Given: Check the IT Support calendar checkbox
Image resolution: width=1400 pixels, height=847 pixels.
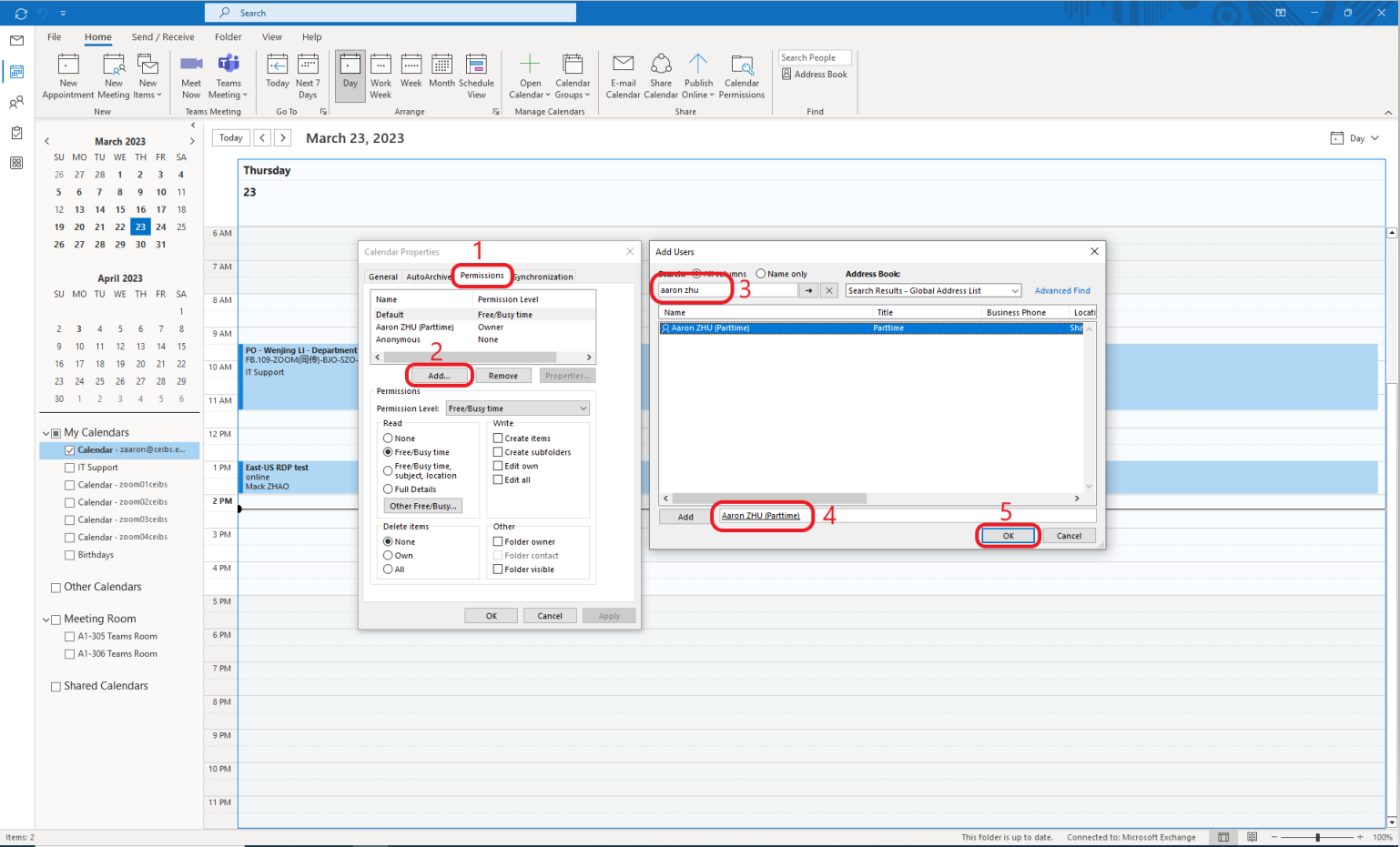Looking at the screenshot, I should [70, 468].
